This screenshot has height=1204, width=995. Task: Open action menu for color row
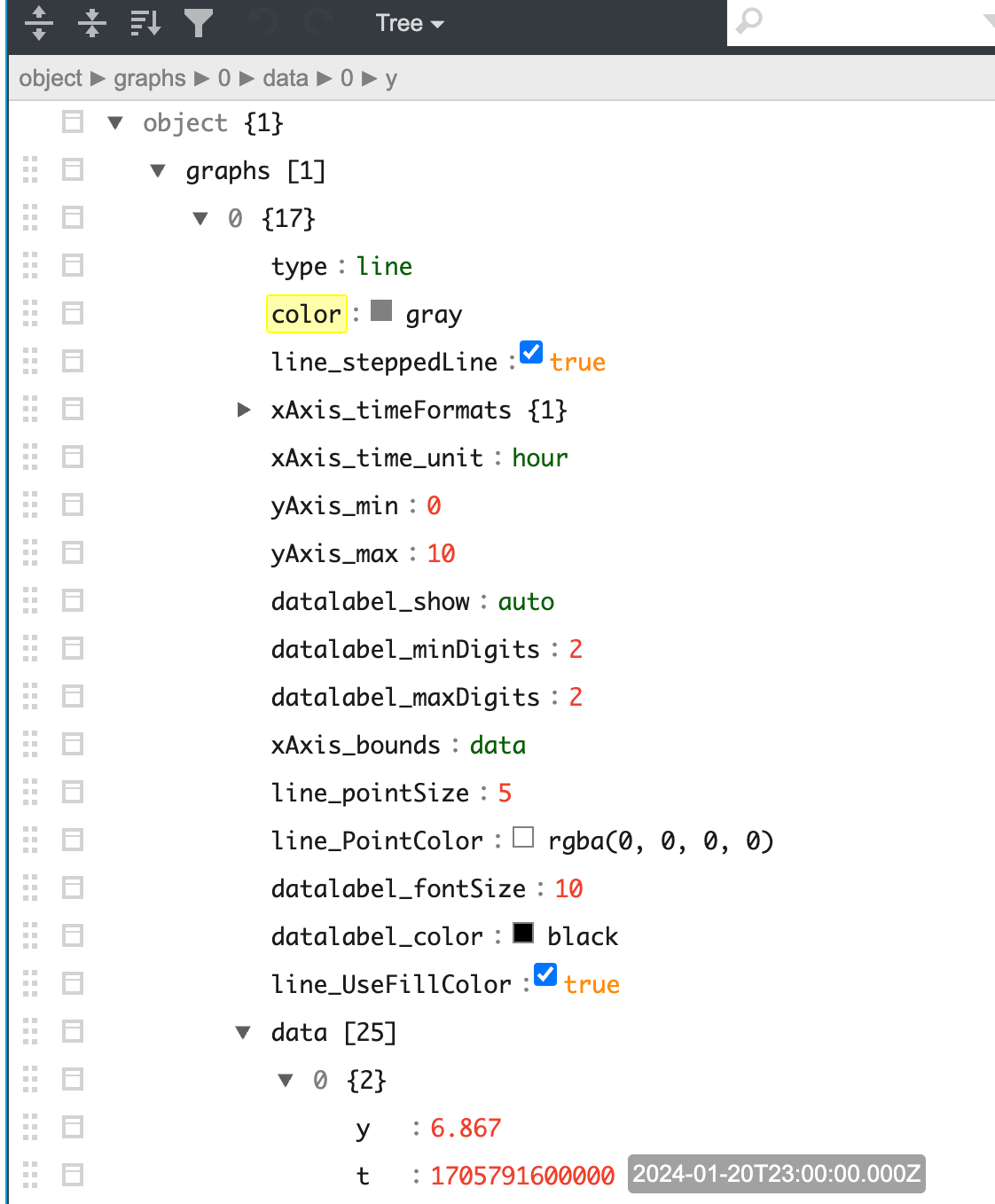[73, 313]
